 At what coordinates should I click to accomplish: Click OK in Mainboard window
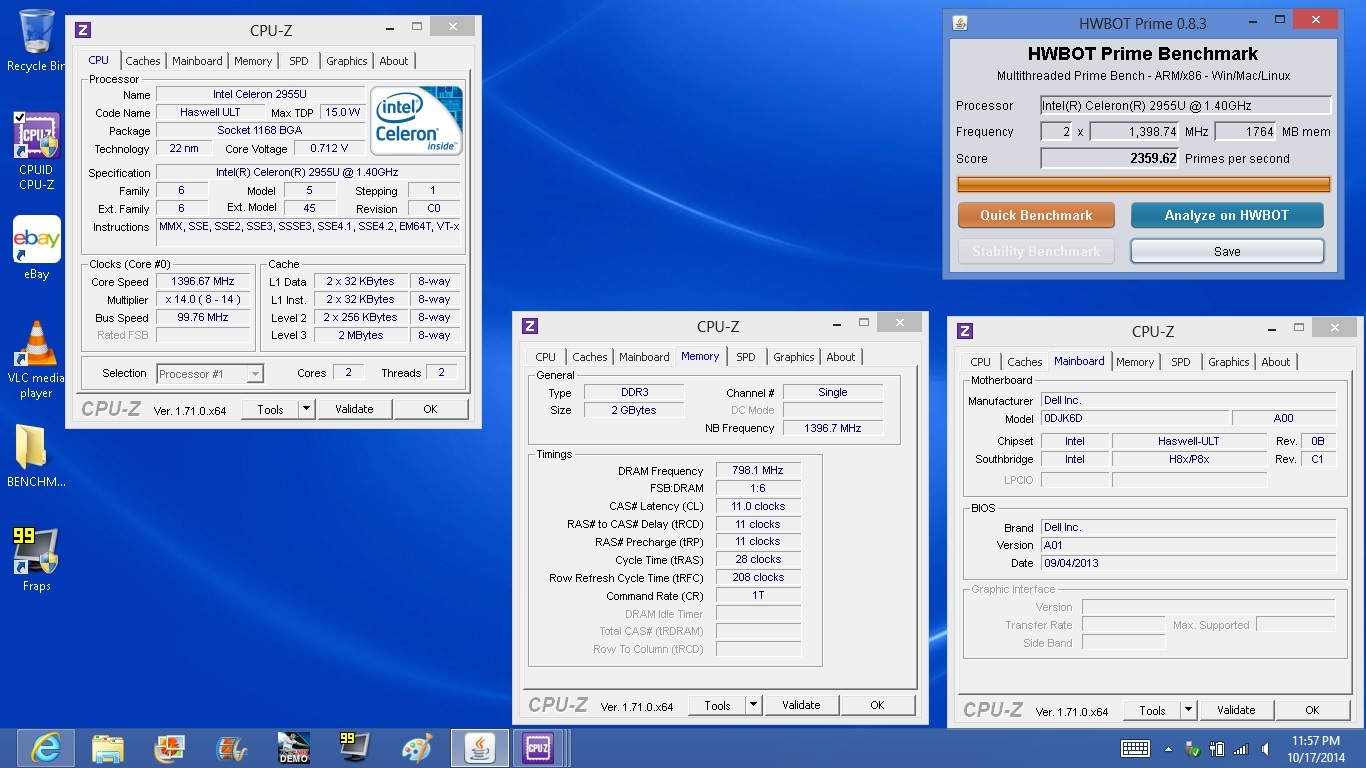click(1312, 710)
